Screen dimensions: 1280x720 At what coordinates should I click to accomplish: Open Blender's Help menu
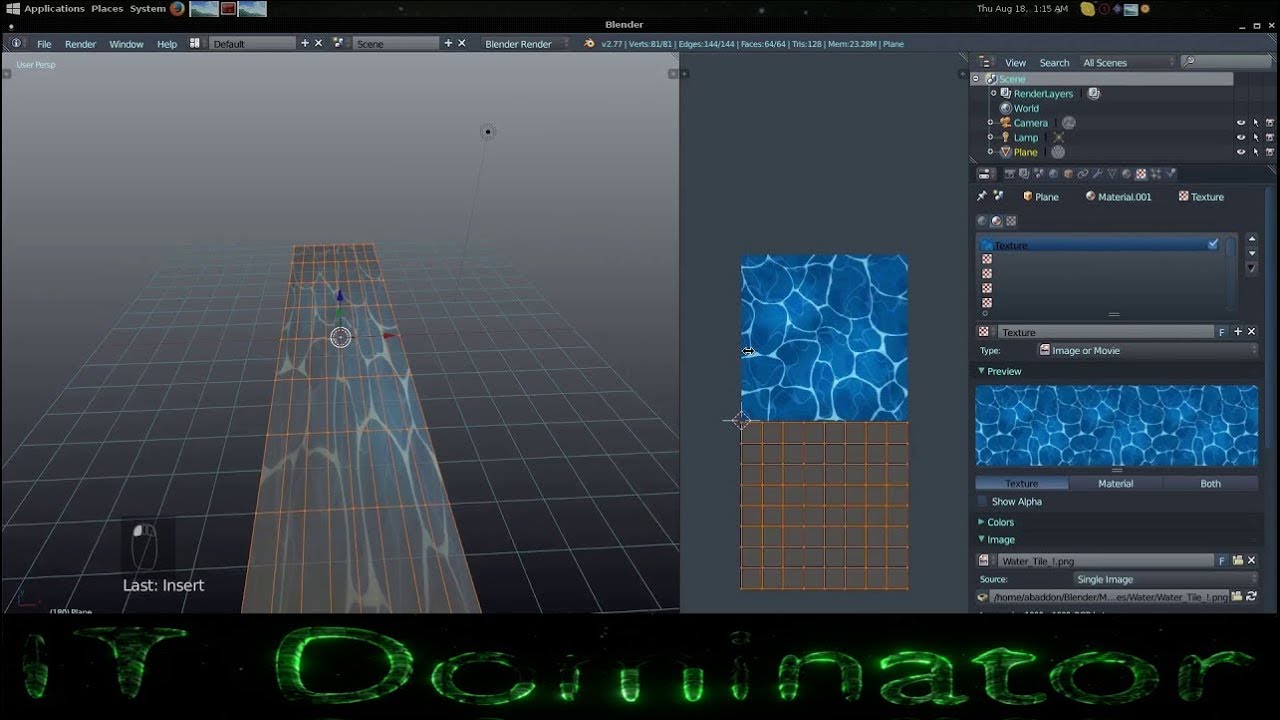coord(167,44)
